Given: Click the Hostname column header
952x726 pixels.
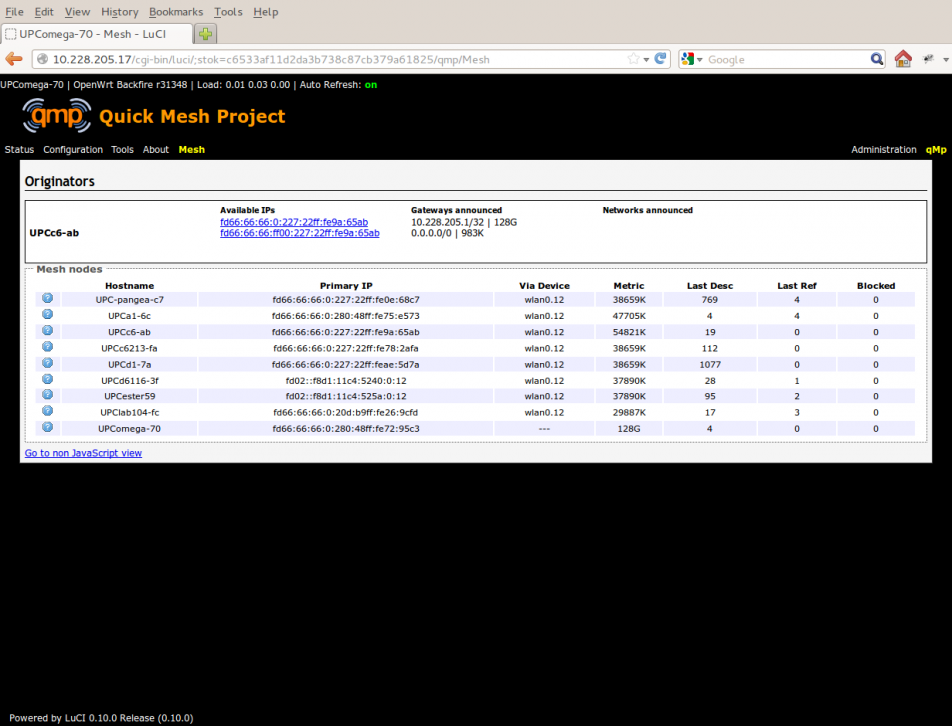Looking at the screenshot, I should [x=129, y=286].
